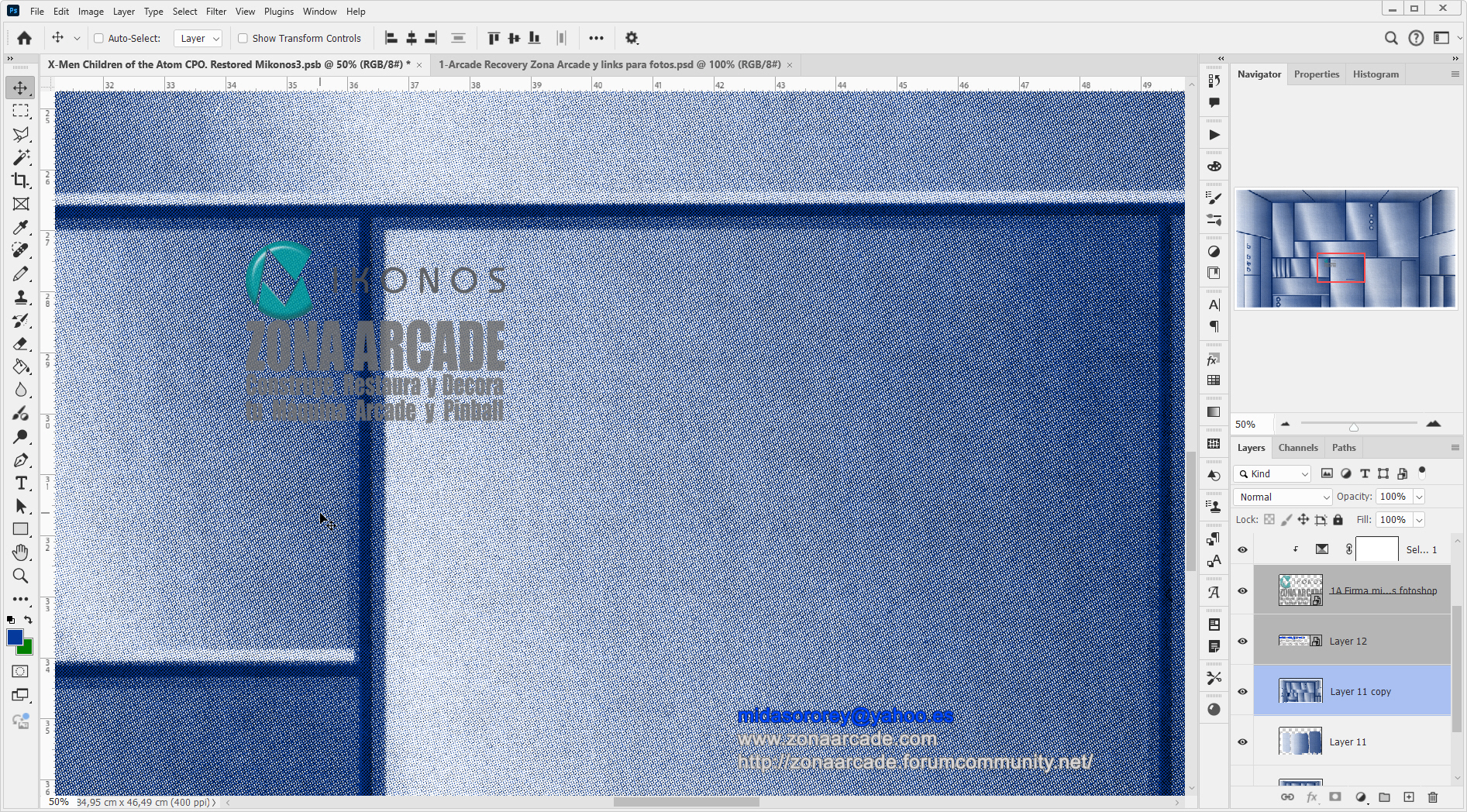Select the Blur tool
Screen dimensions: 1467x812
[21, 390]
